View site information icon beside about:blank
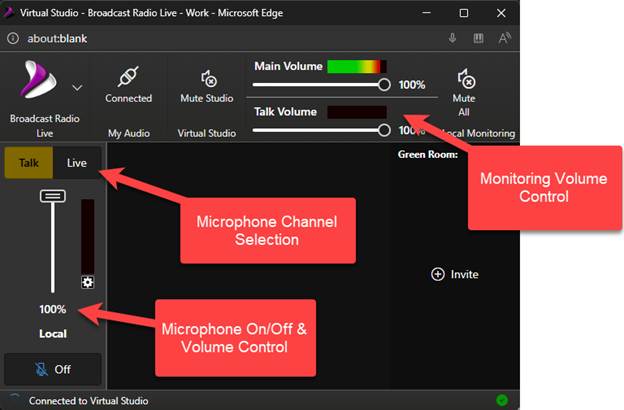 pos(13,38)
